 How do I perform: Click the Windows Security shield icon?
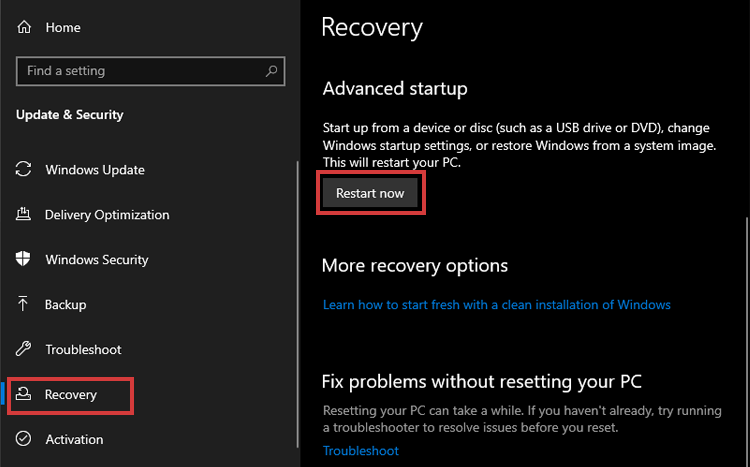point(23,259)
